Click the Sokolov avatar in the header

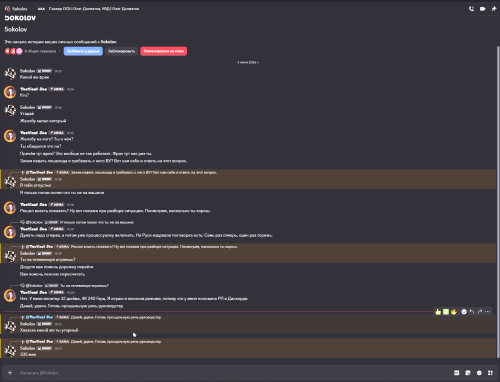click(7, 9)
